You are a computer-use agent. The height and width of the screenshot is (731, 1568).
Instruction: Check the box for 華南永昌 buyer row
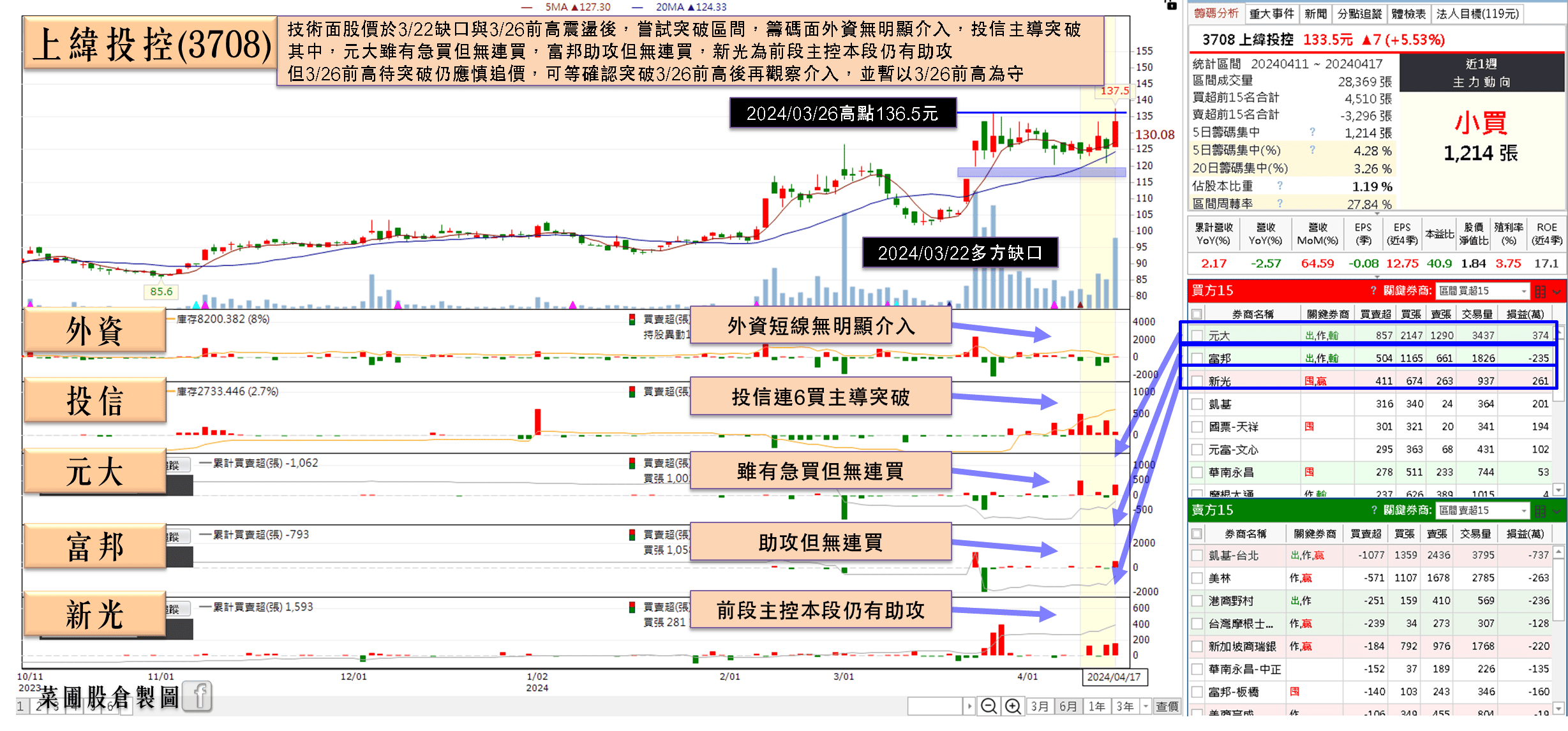tap(1197, 473)
